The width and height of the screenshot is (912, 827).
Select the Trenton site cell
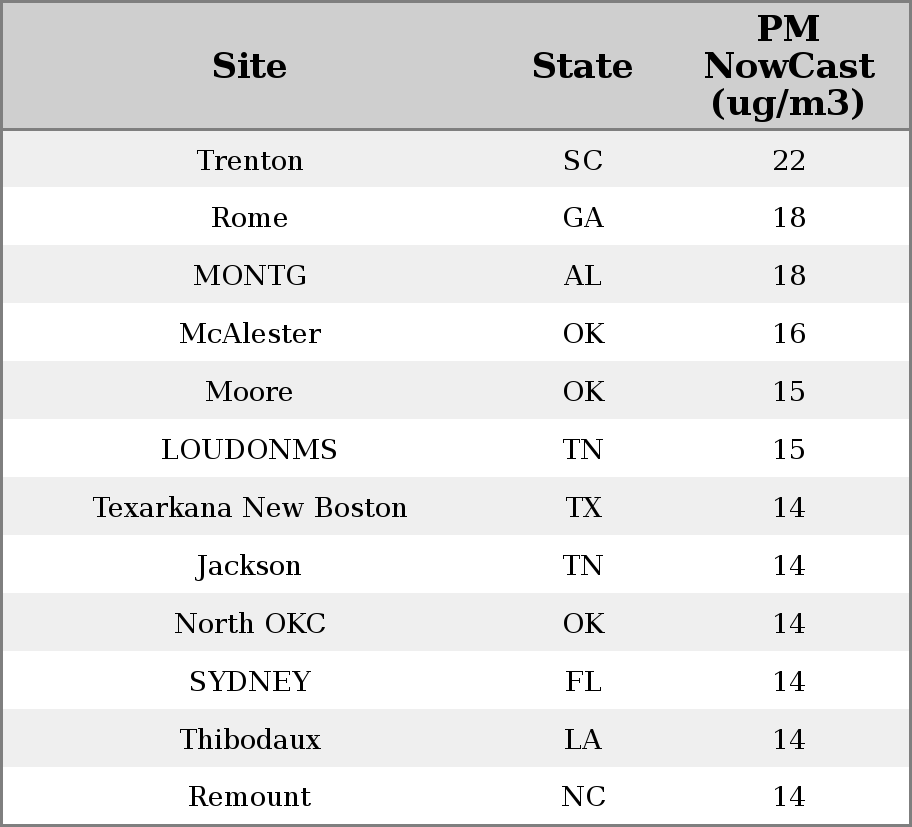[250, 161]
